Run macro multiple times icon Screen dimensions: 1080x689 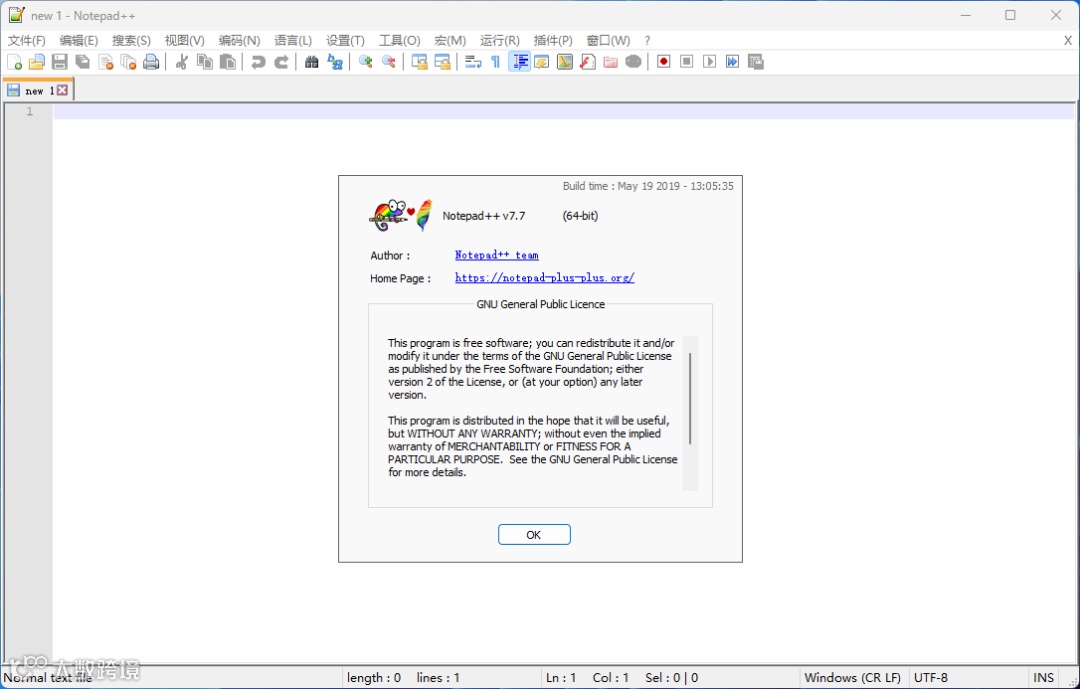pos(732,62)
